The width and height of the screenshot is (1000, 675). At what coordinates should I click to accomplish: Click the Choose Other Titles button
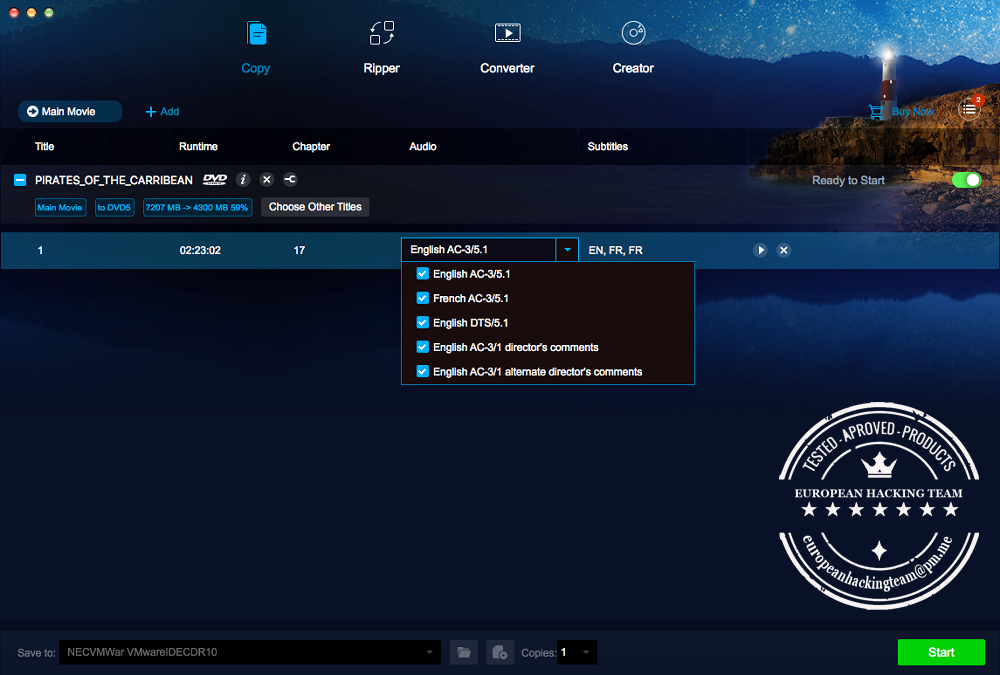(315, 207)
